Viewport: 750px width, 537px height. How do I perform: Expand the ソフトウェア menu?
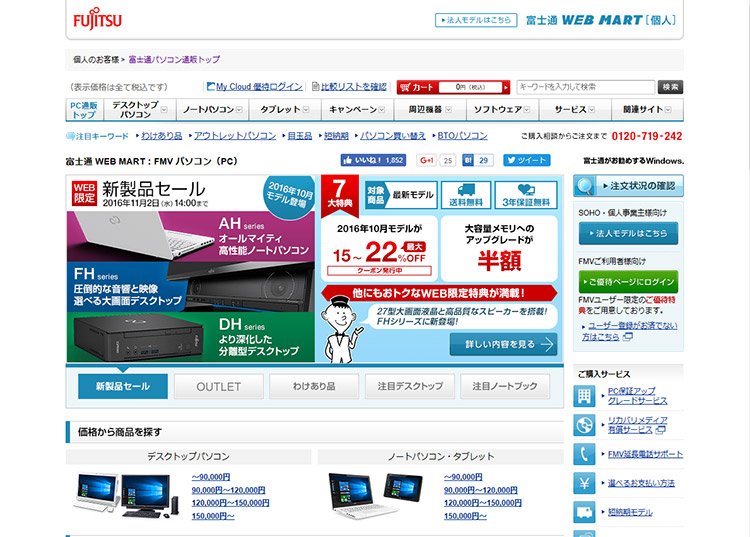[503, 110]
